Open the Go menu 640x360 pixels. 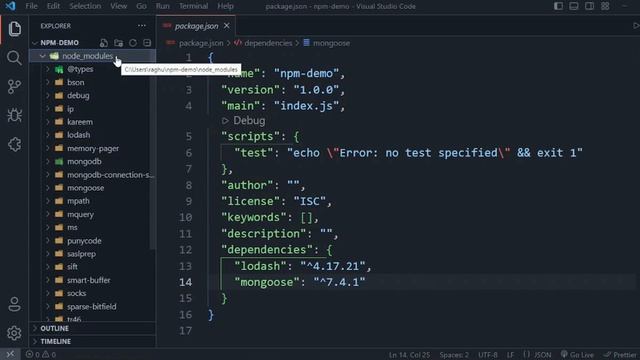click(141, 6)
